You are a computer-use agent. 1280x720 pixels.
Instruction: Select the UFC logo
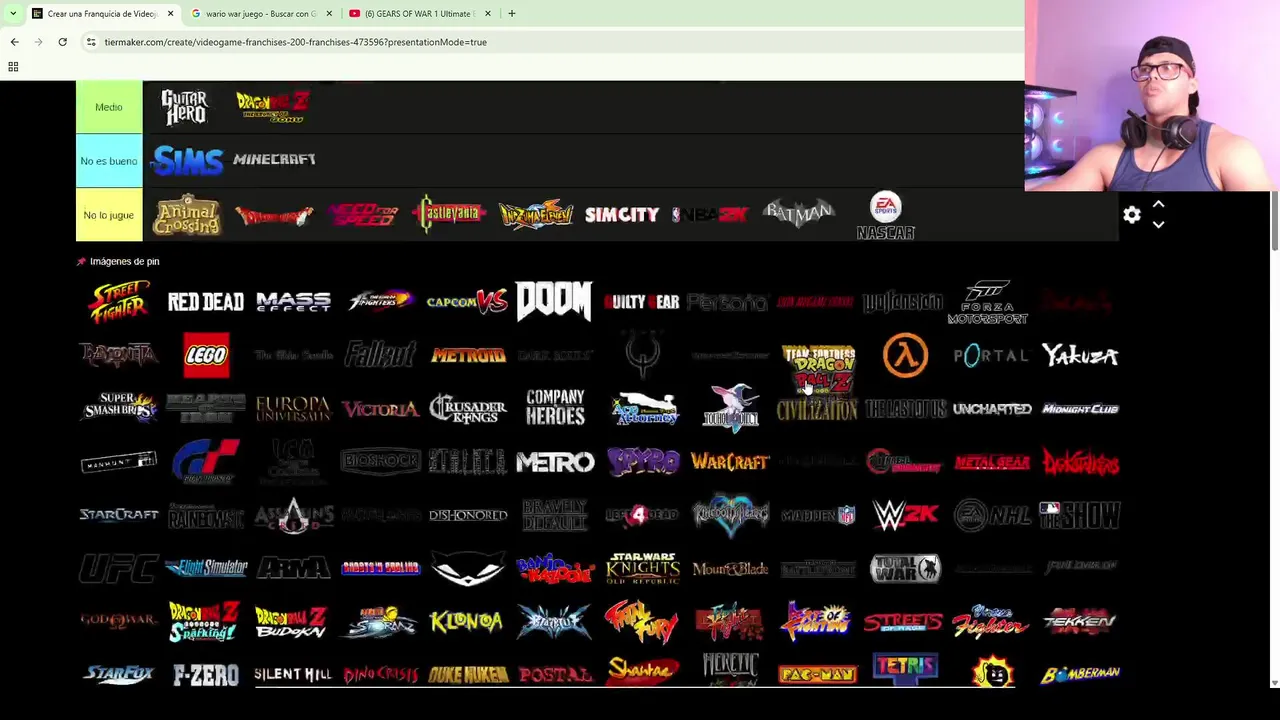click(x=119, y=568)
